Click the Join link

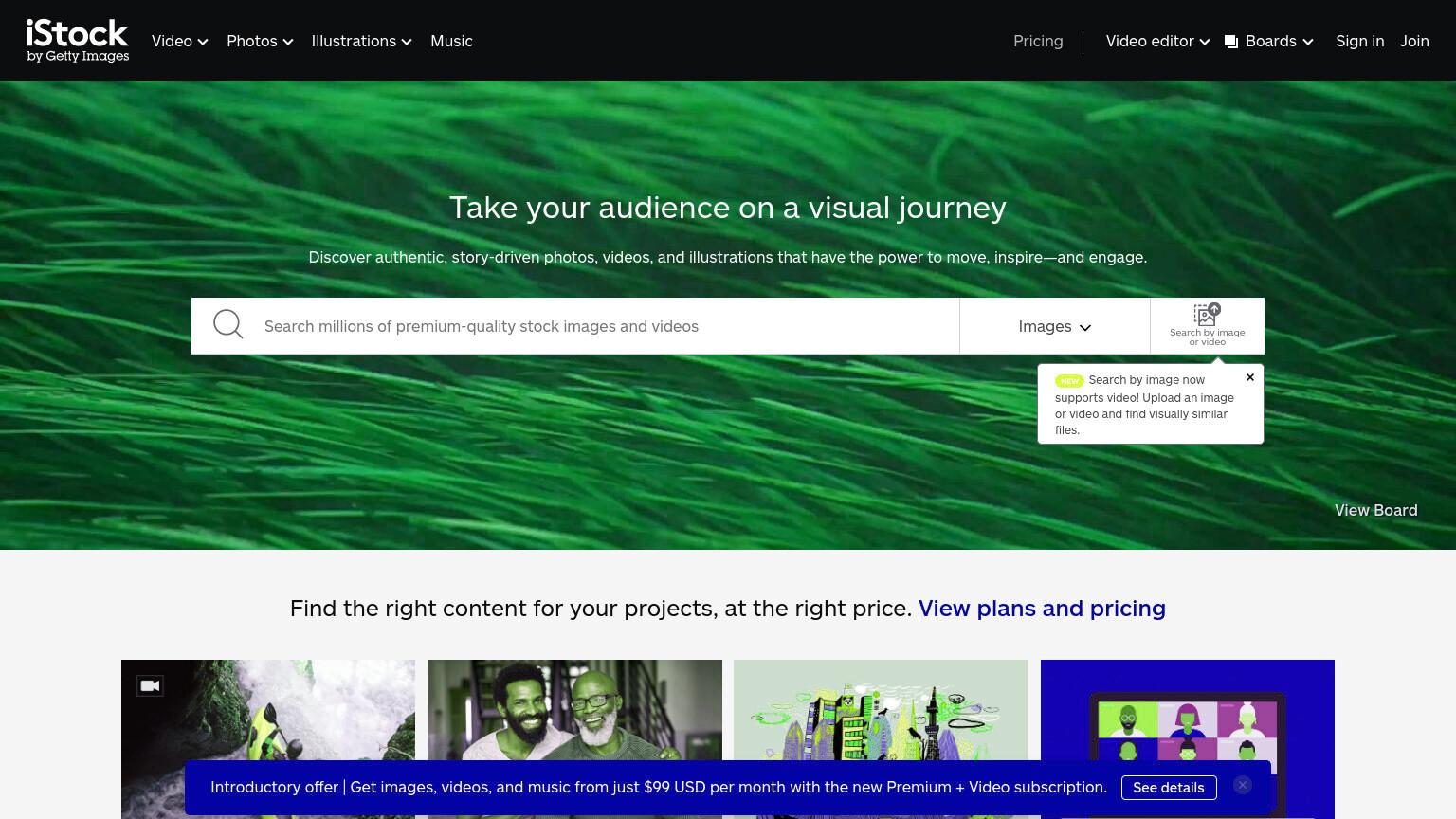click(1414, 41)
